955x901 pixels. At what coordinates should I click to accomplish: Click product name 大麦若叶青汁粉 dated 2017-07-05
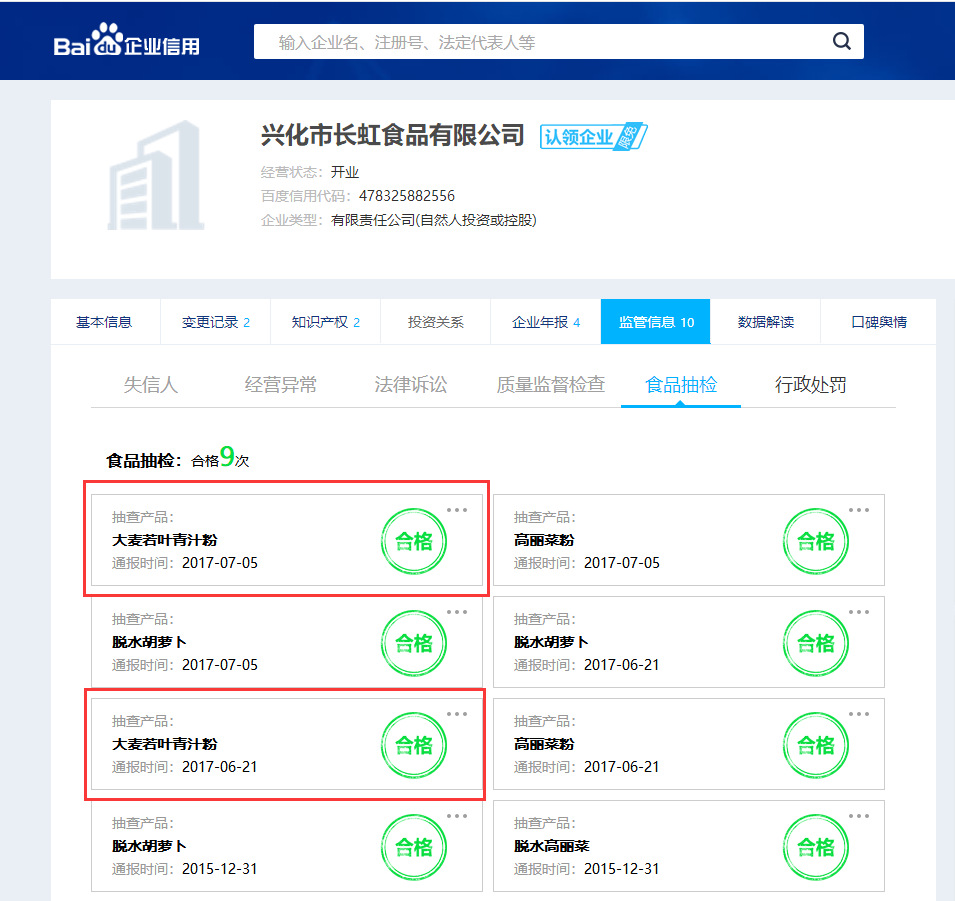(x=165, y=540)
